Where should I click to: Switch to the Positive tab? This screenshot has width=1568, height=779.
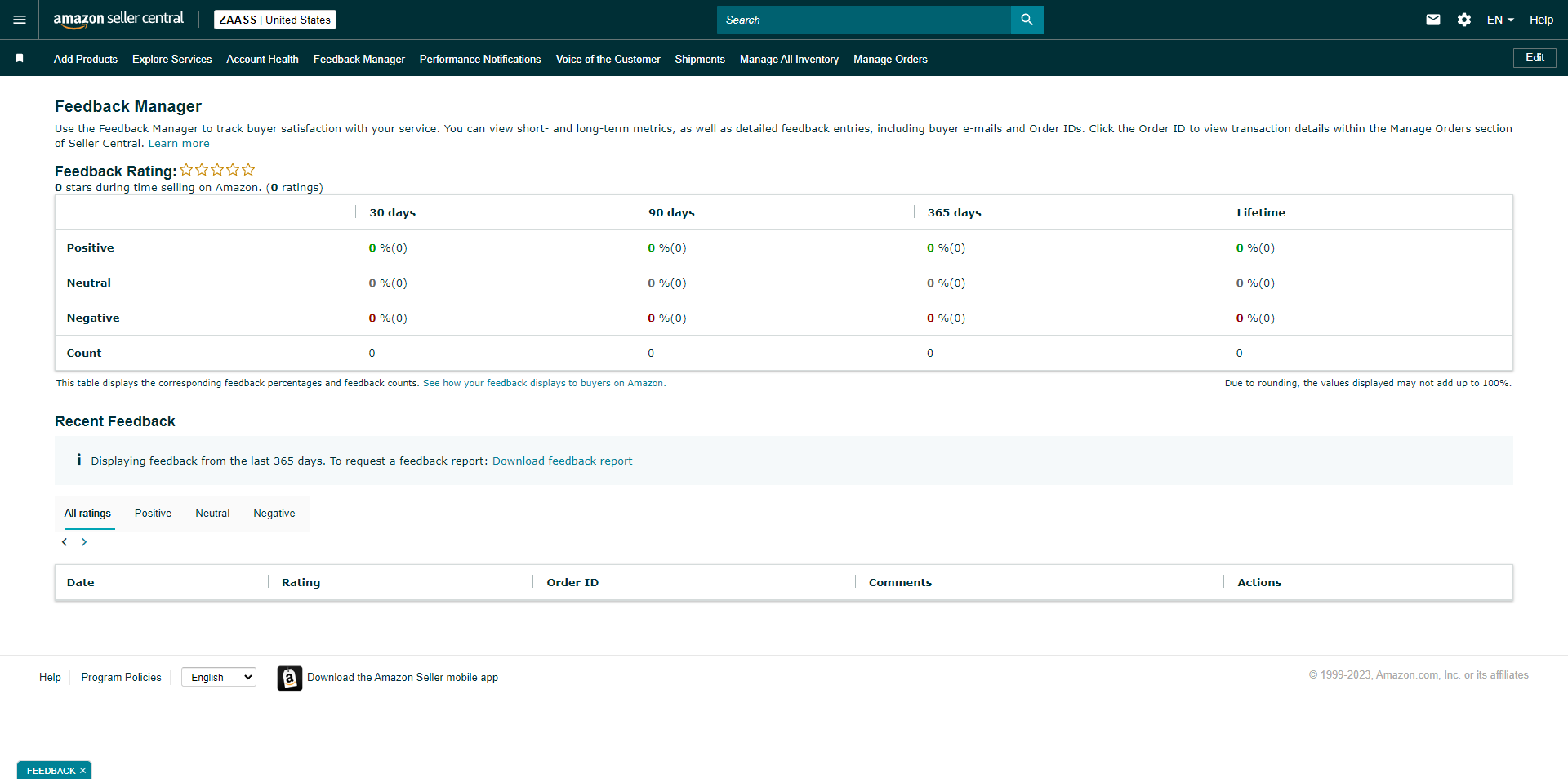point(153,513)
